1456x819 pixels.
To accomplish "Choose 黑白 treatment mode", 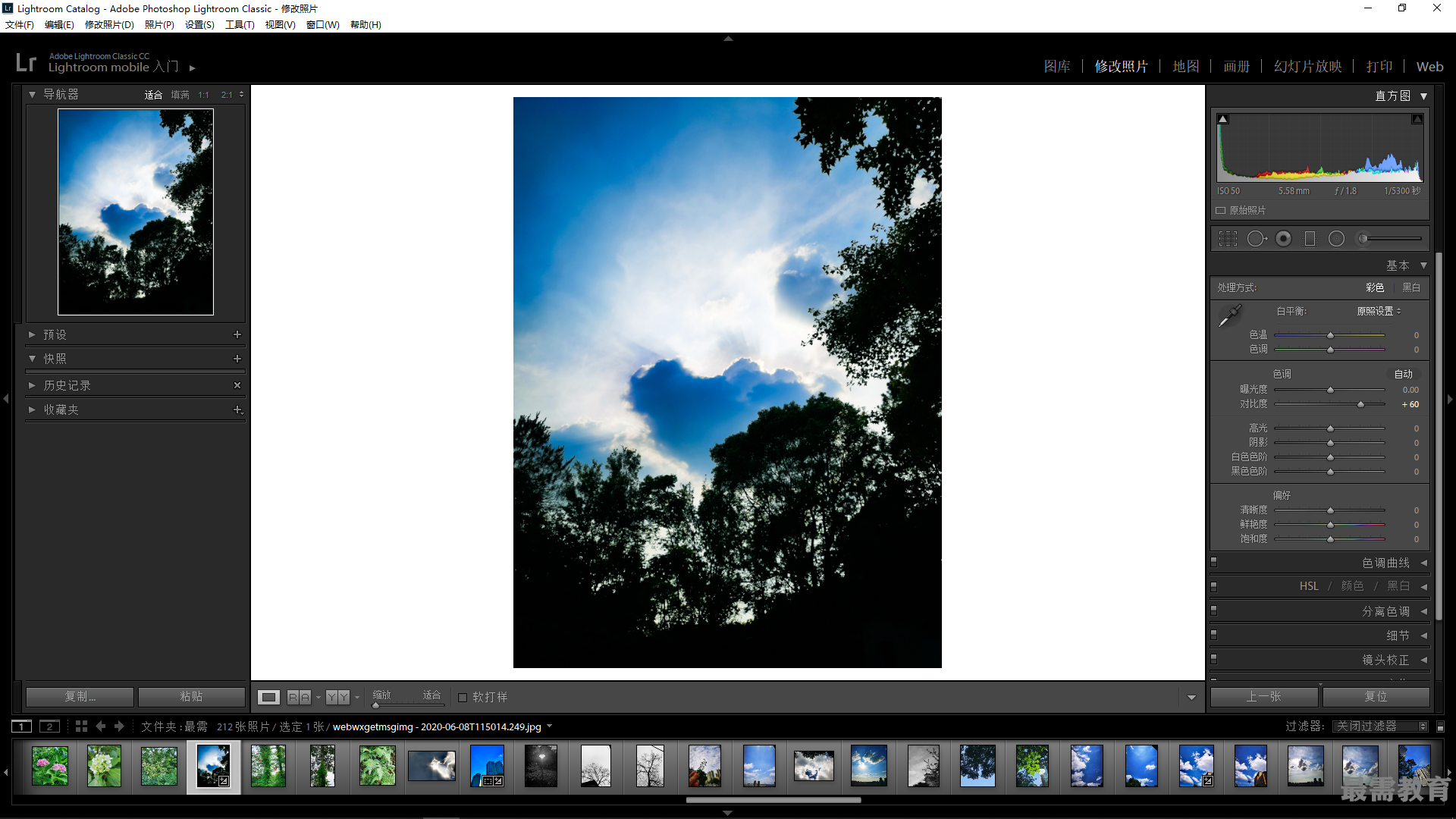I will (1411, 287).
